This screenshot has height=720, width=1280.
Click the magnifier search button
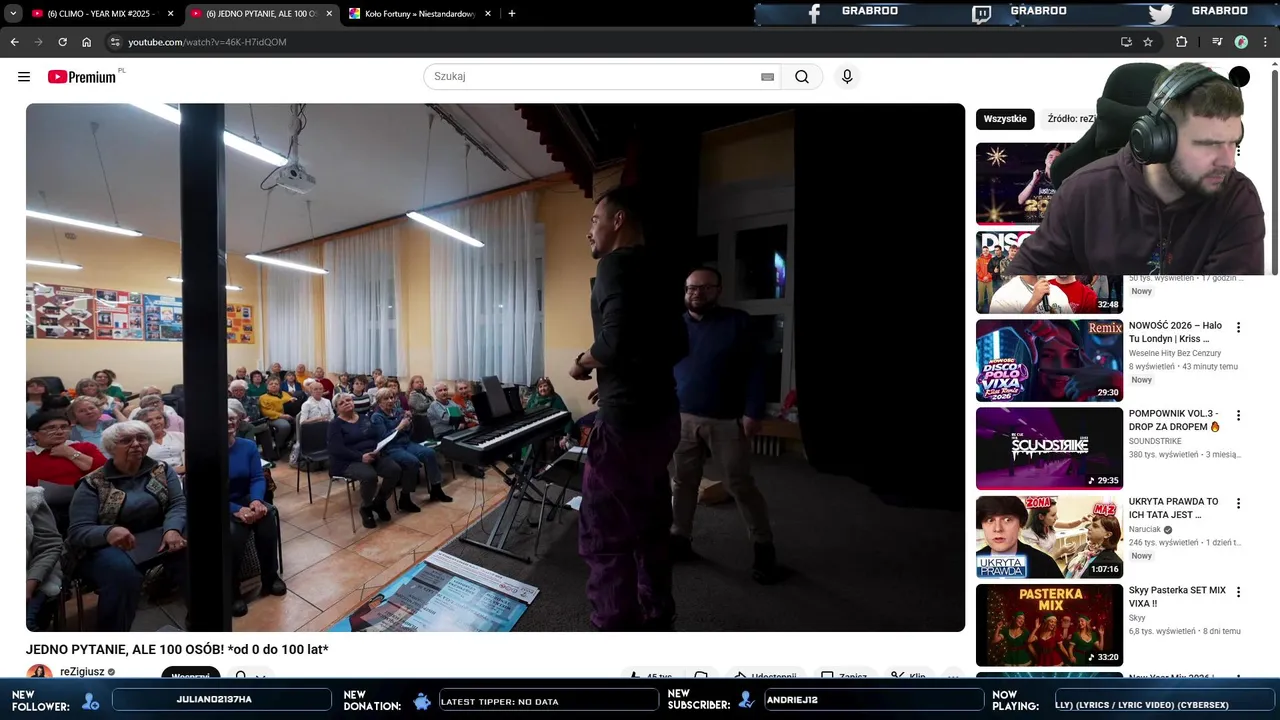point(802,77)
